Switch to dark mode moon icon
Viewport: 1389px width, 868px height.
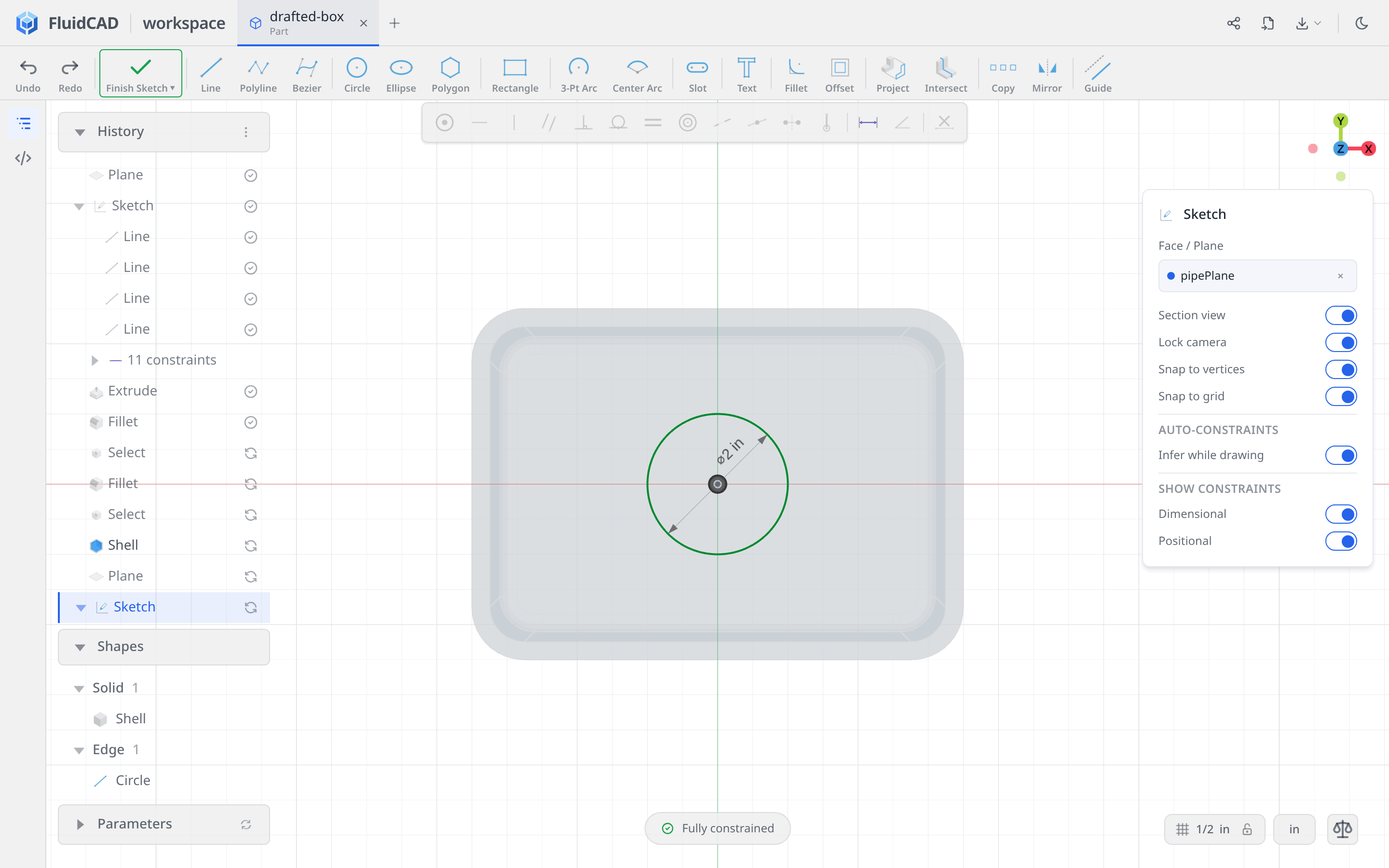tap(1362, 23)
